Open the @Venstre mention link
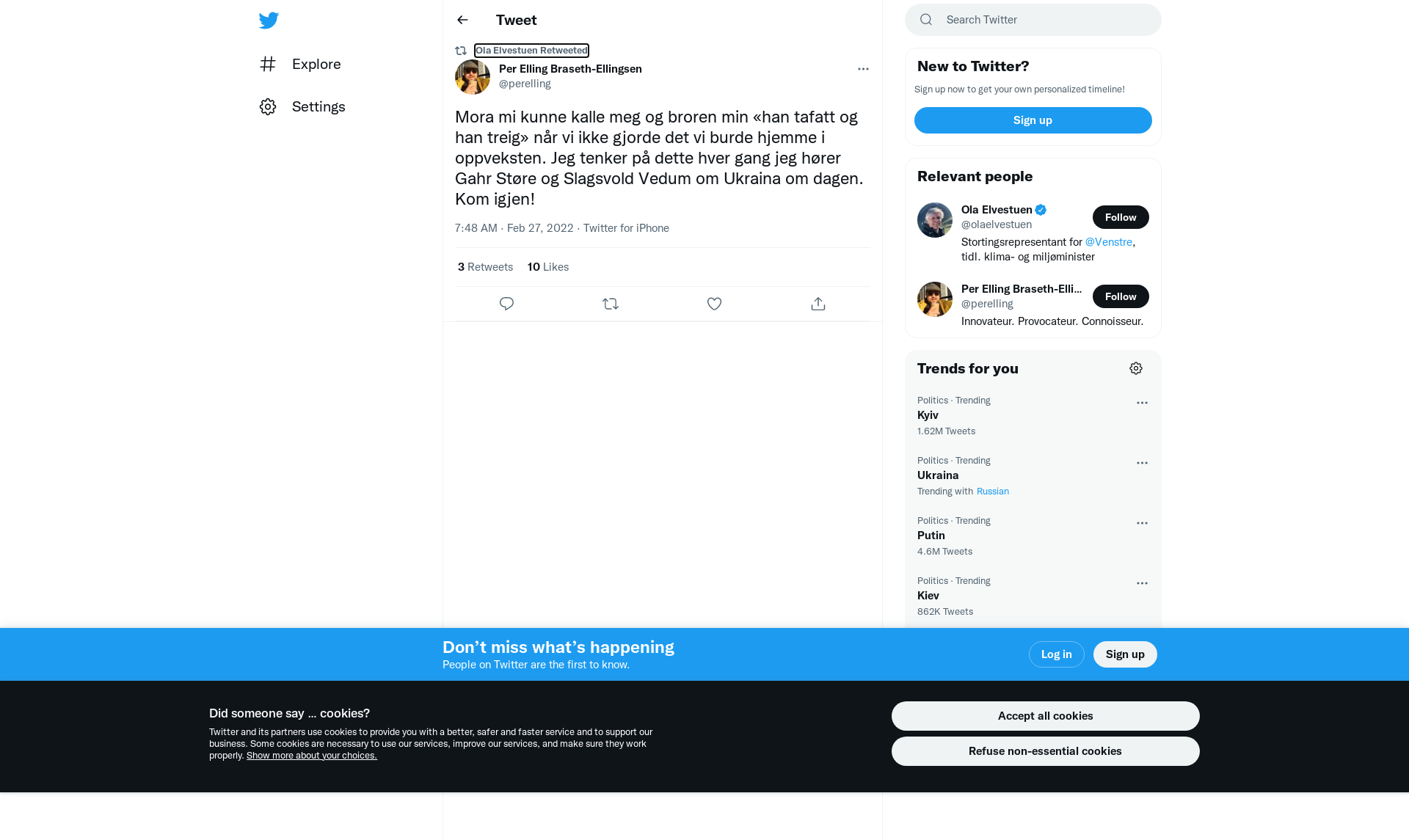 point(1108,242)
